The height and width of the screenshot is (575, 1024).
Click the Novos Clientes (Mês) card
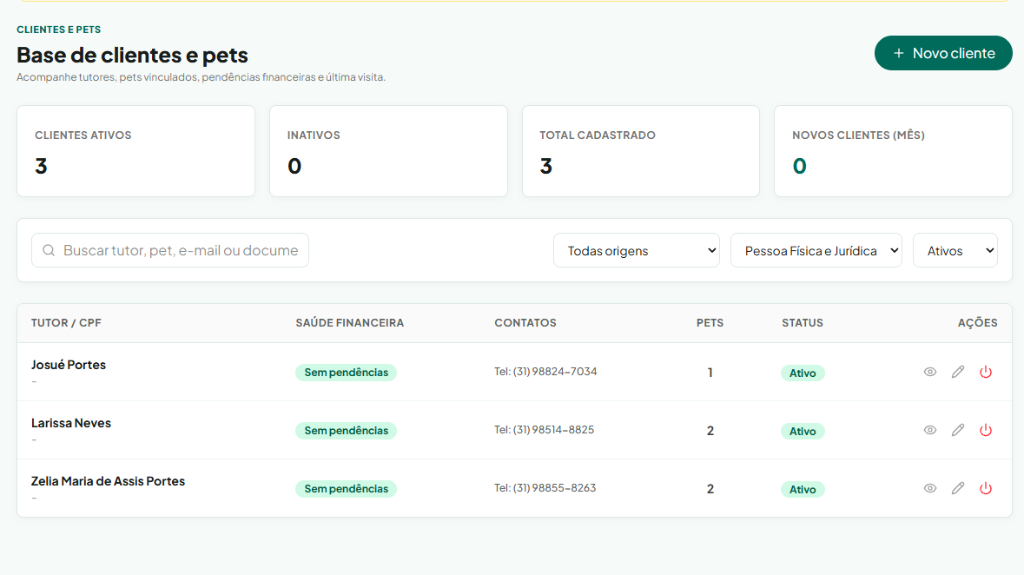(893, 151)
